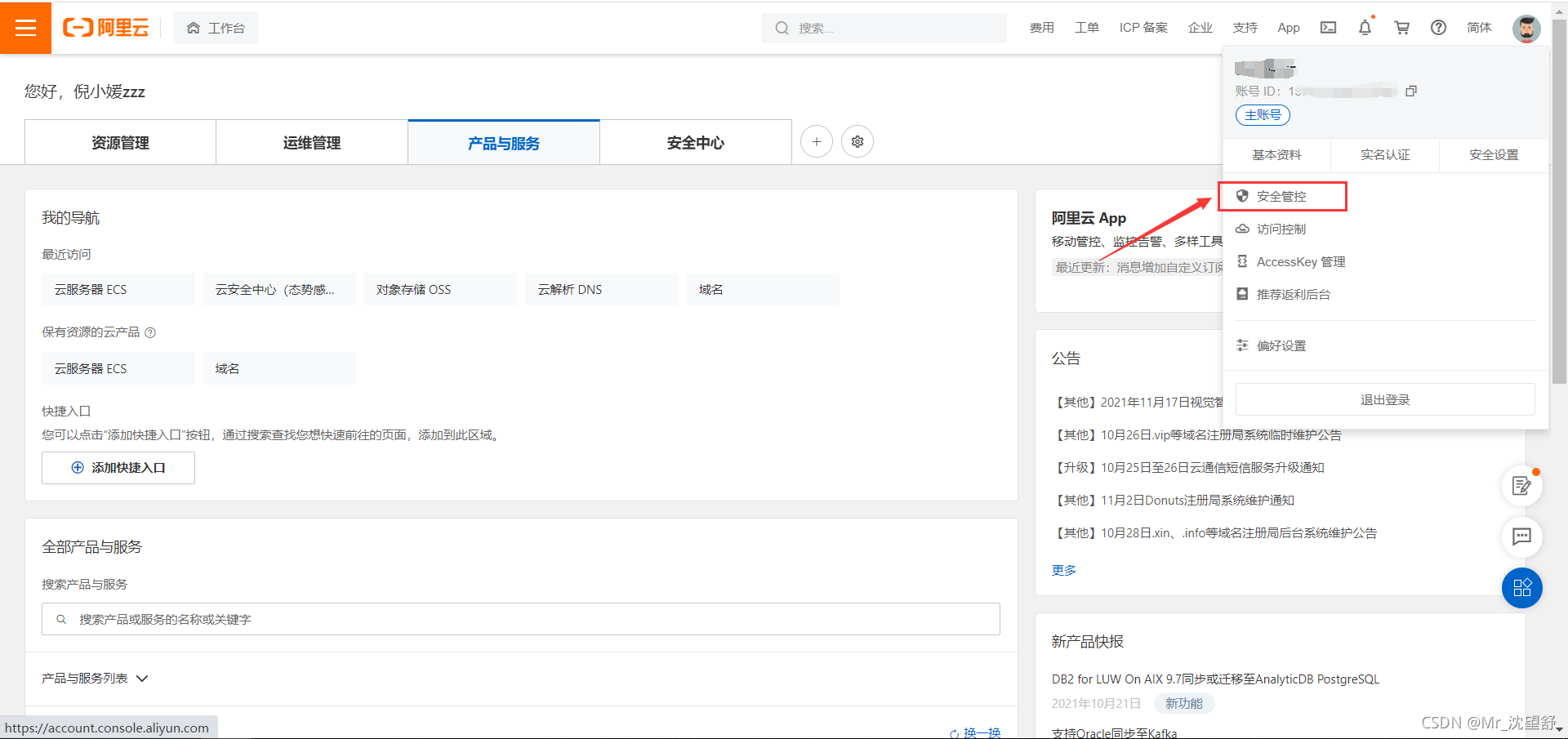Open the shopping cart
Screen dimensions: 1568x739
[x=1402, y=28]
